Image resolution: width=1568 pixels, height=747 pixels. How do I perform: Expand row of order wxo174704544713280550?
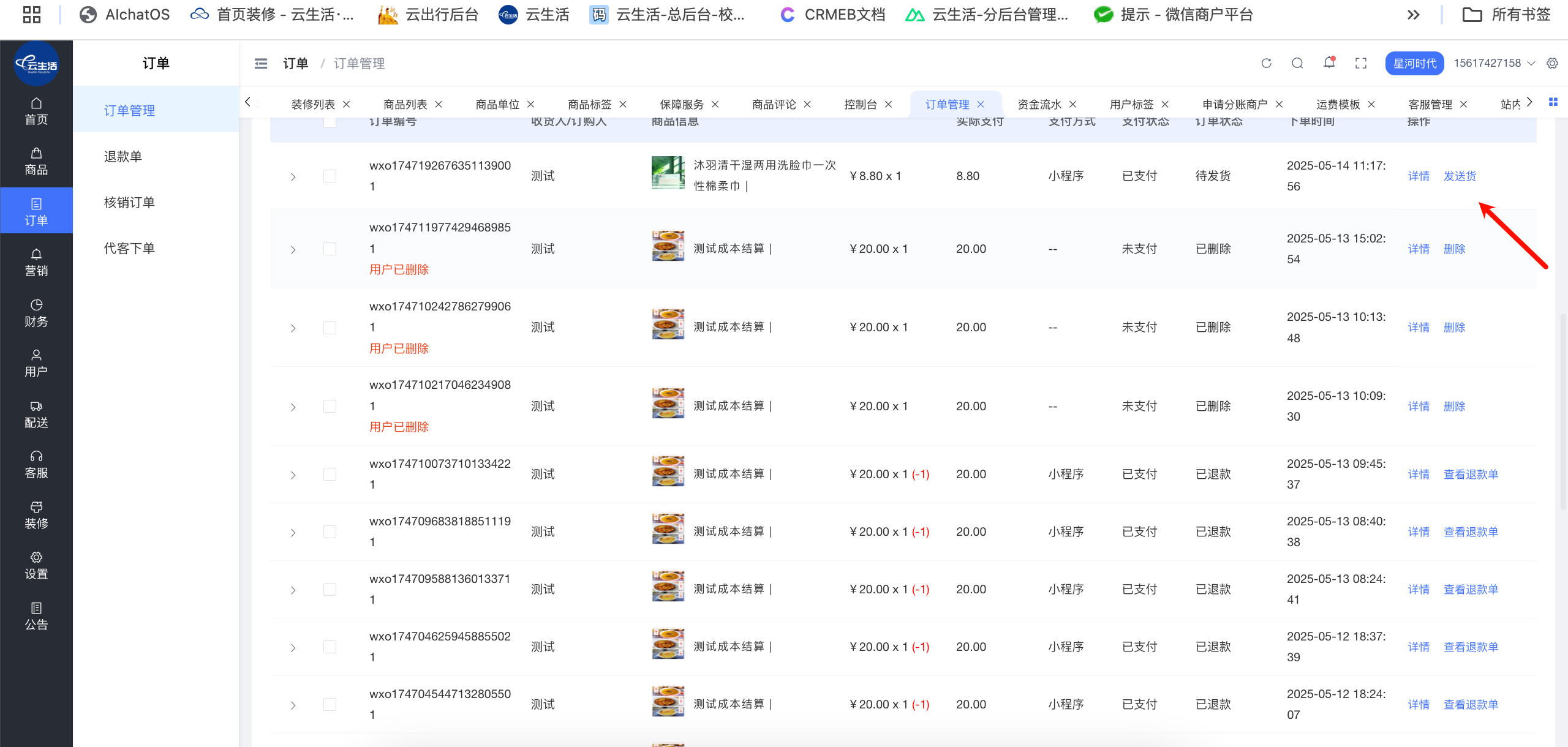293,705
